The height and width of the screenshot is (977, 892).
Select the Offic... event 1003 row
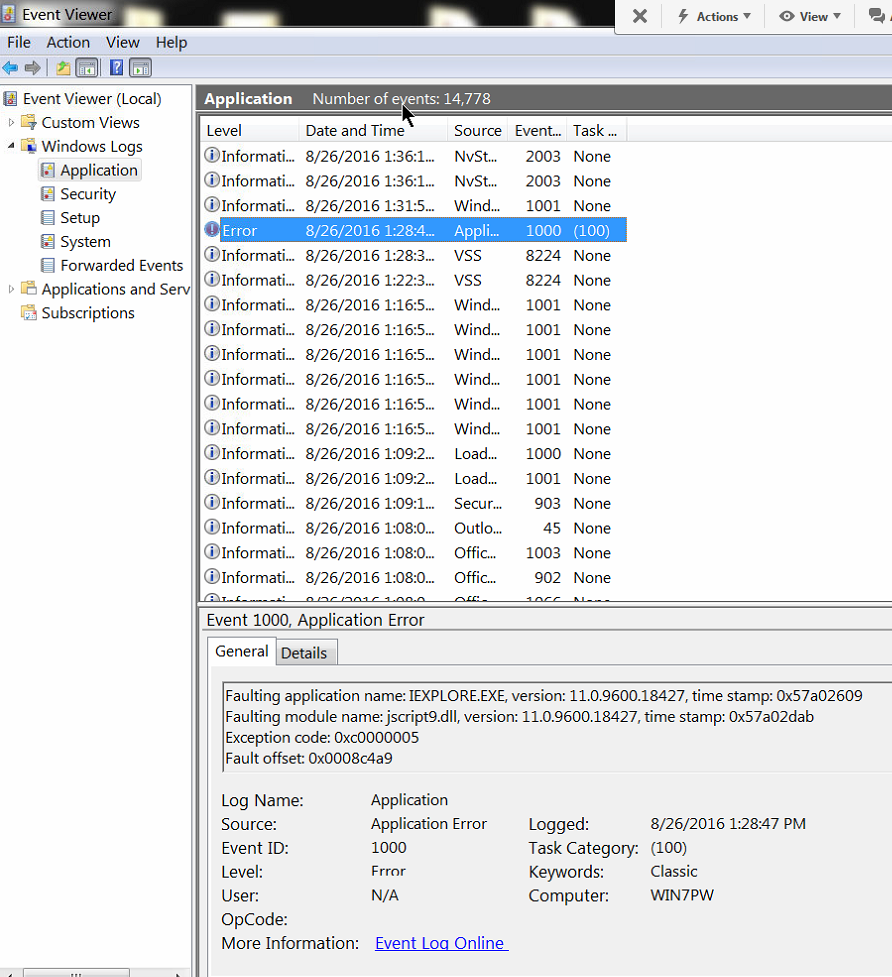click(414, 553)
